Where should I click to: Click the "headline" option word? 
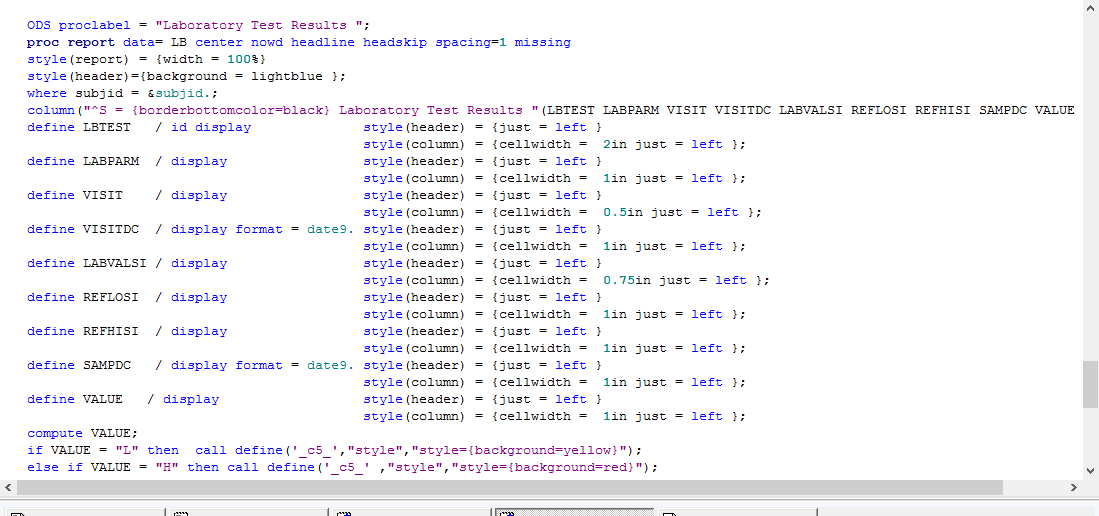tap(323, 42)
